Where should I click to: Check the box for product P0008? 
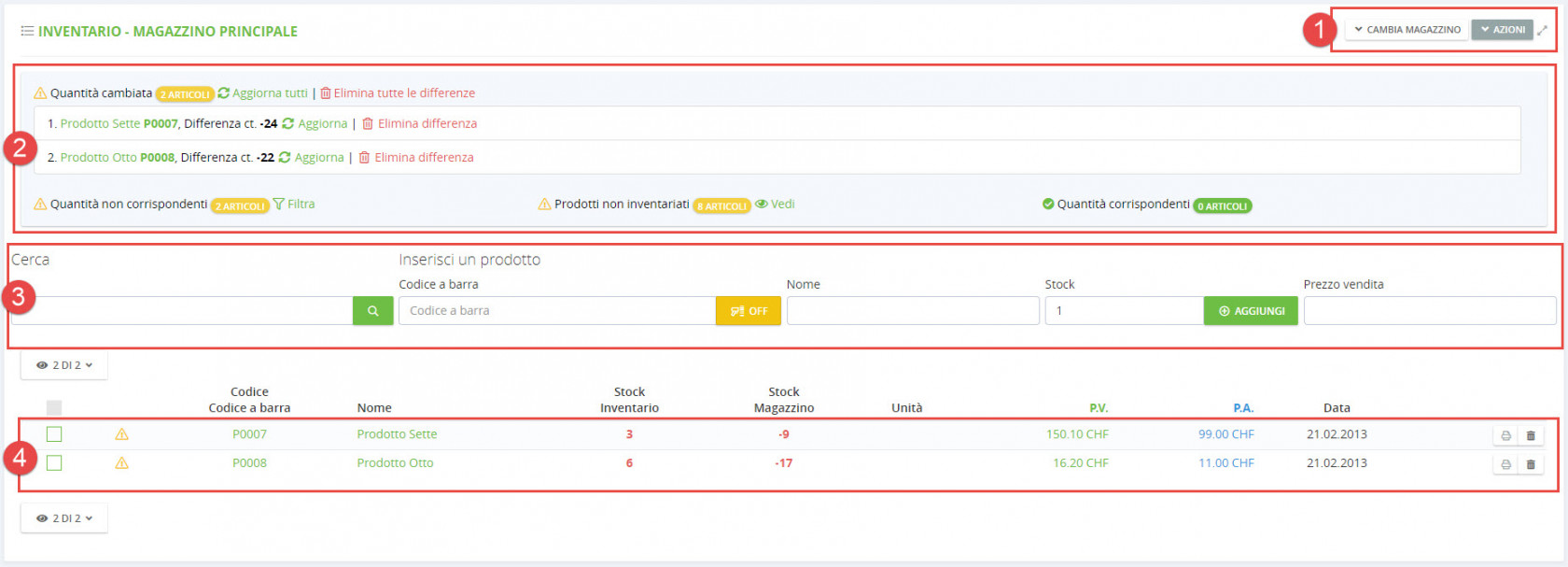[x=54, y=463]
